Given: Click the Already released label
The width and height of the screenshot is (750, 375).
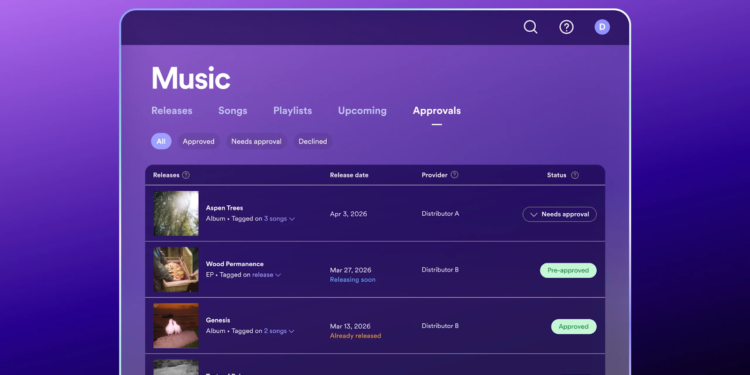Looking at the screenshot, I should pos(355,336).
